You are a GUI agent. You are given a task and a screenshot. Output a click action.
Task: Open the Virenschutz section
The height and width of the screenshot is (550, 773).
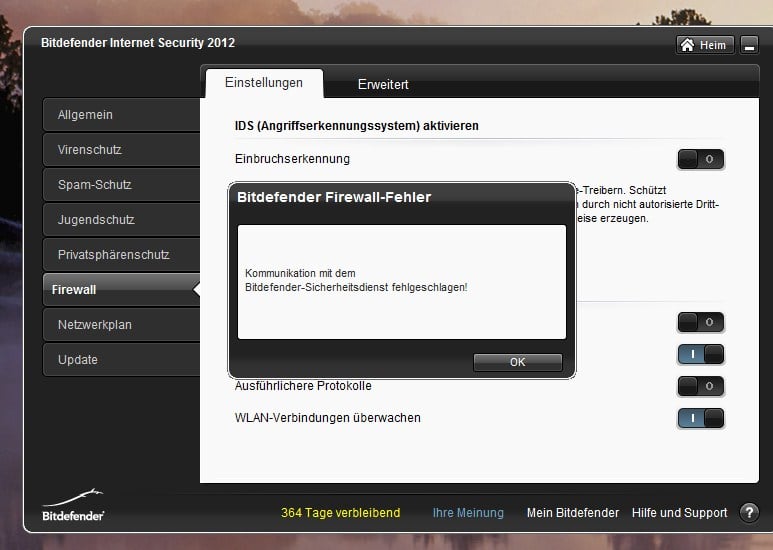(x=121, y=150)
